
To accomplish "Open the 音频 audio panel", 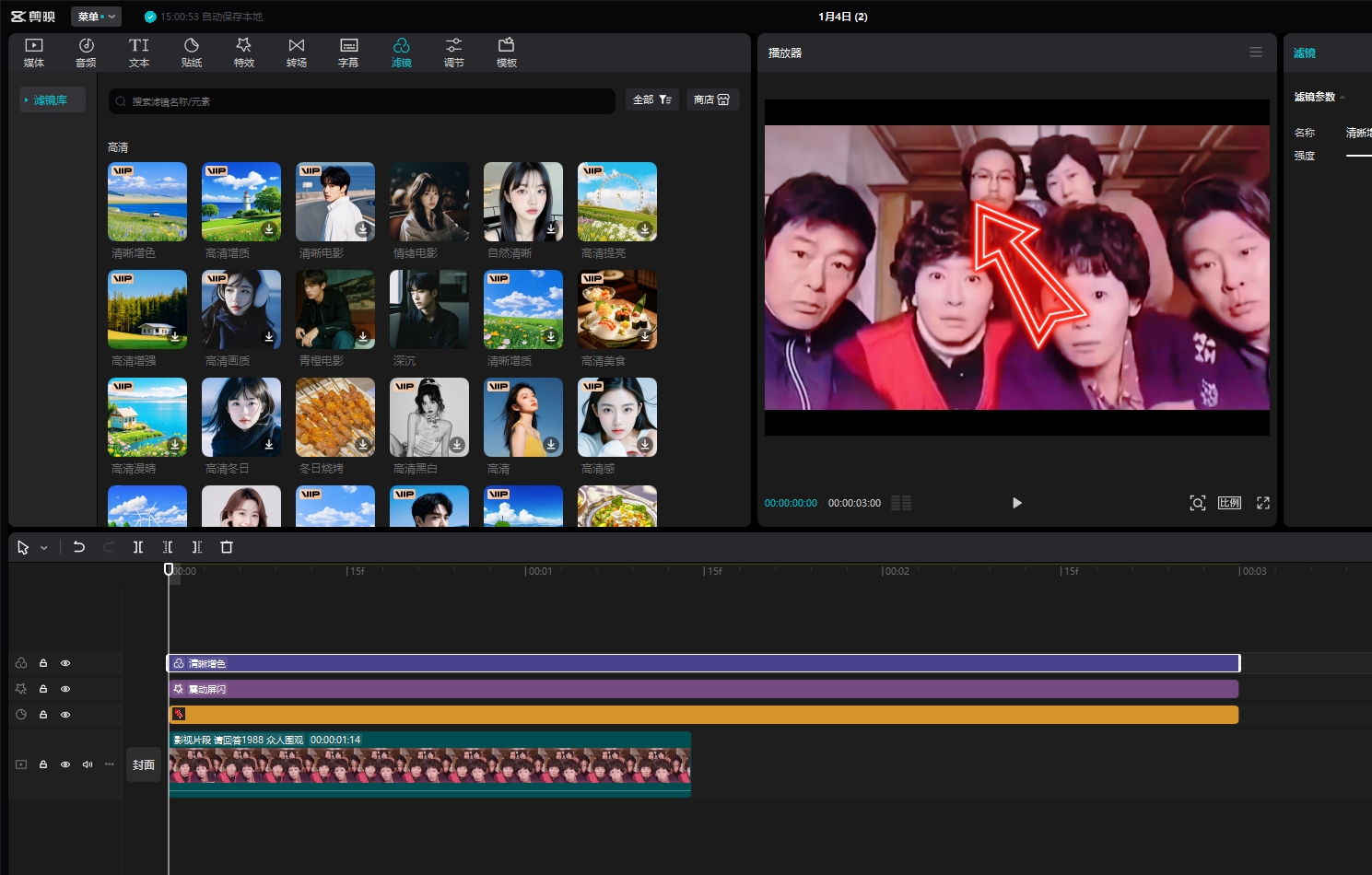I will tap(86, 52).
